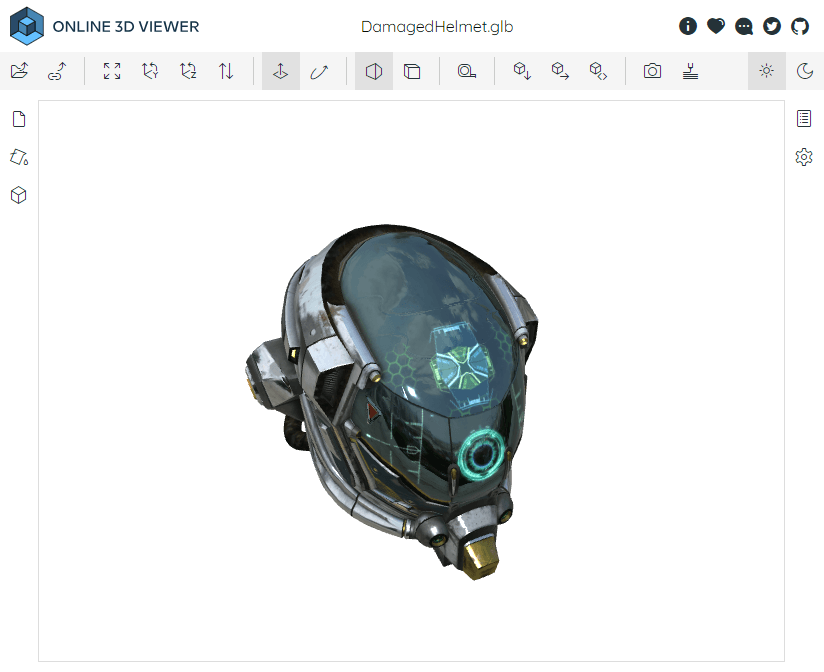Flip the up vector direction
824x672 pixels.
[x=226, y=71]
